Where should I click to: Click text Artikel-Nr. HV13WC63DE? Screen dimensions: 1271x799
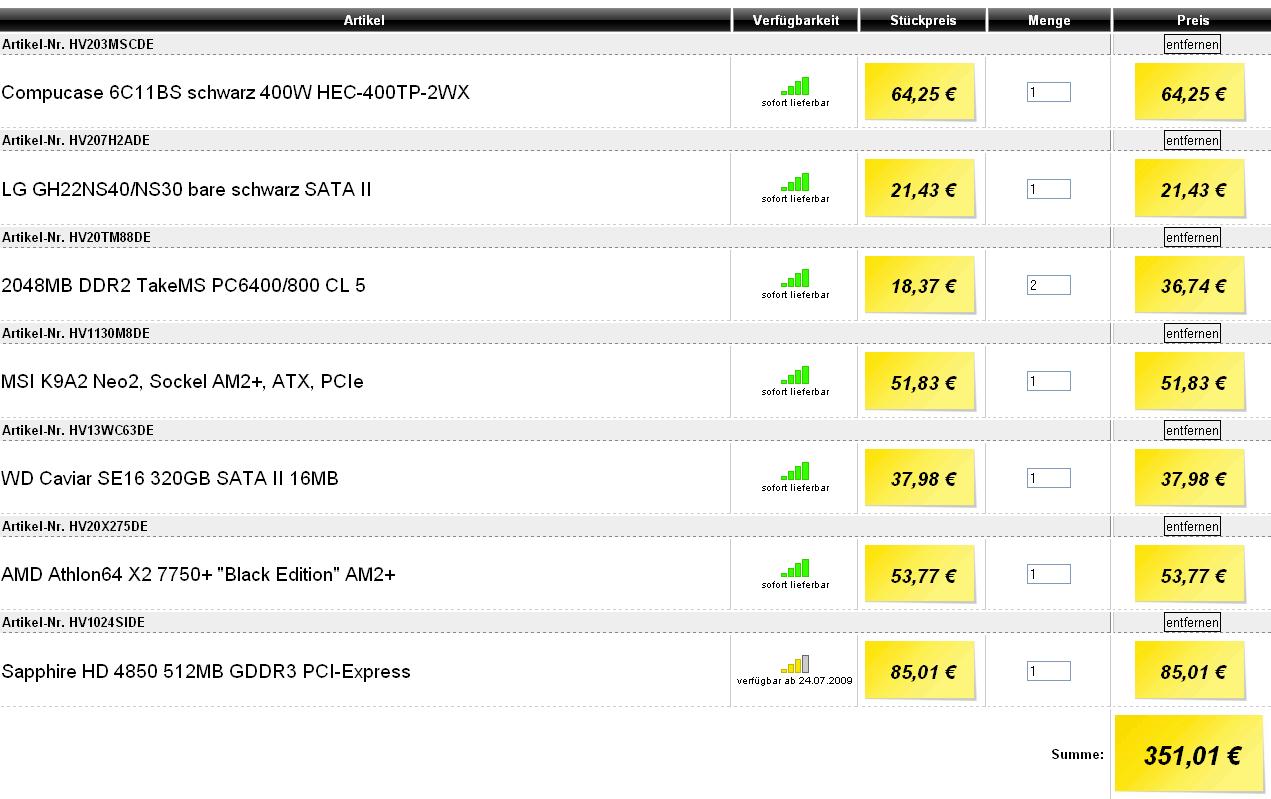pyautogui.click(x=77, y=430)
